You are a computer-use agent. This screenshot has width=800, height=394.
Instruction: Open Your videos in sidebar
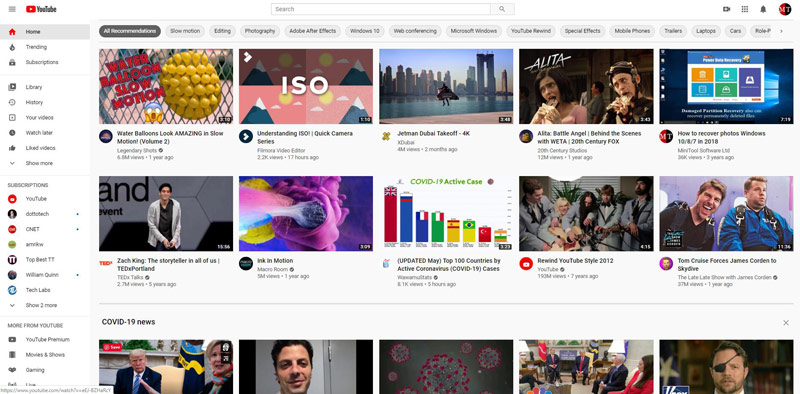click(45, 118)
